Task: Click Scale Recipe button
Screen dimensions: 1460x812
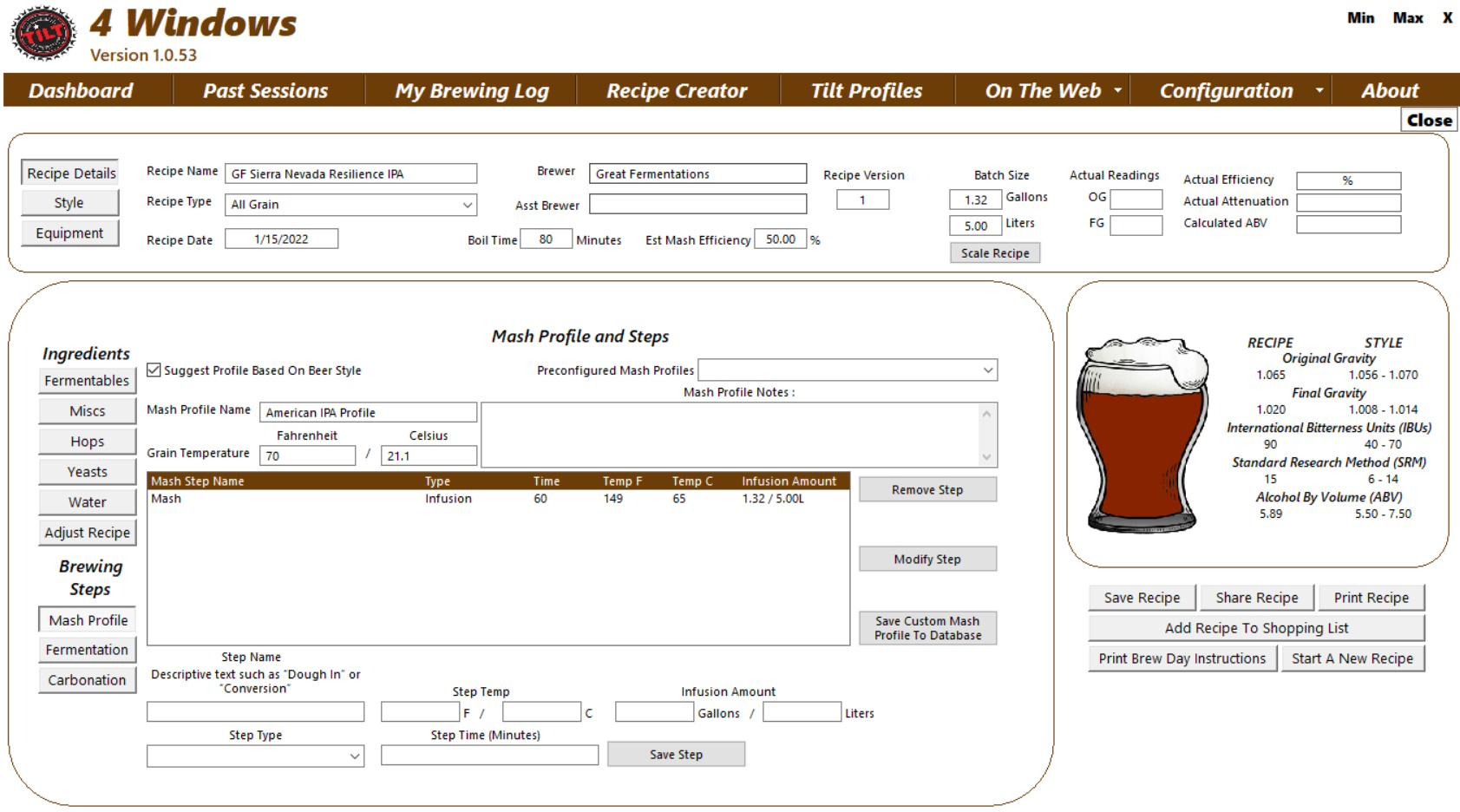Action: click(995, 253)
